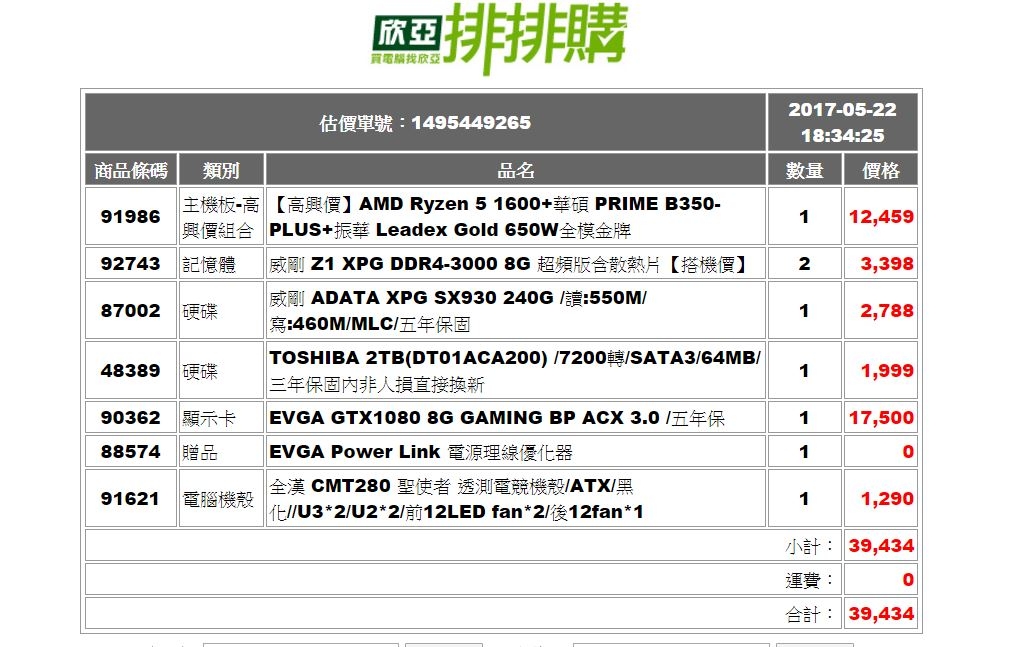Click the EVGA Power Link product name
1015x647 pixels.
click(421, 452)
